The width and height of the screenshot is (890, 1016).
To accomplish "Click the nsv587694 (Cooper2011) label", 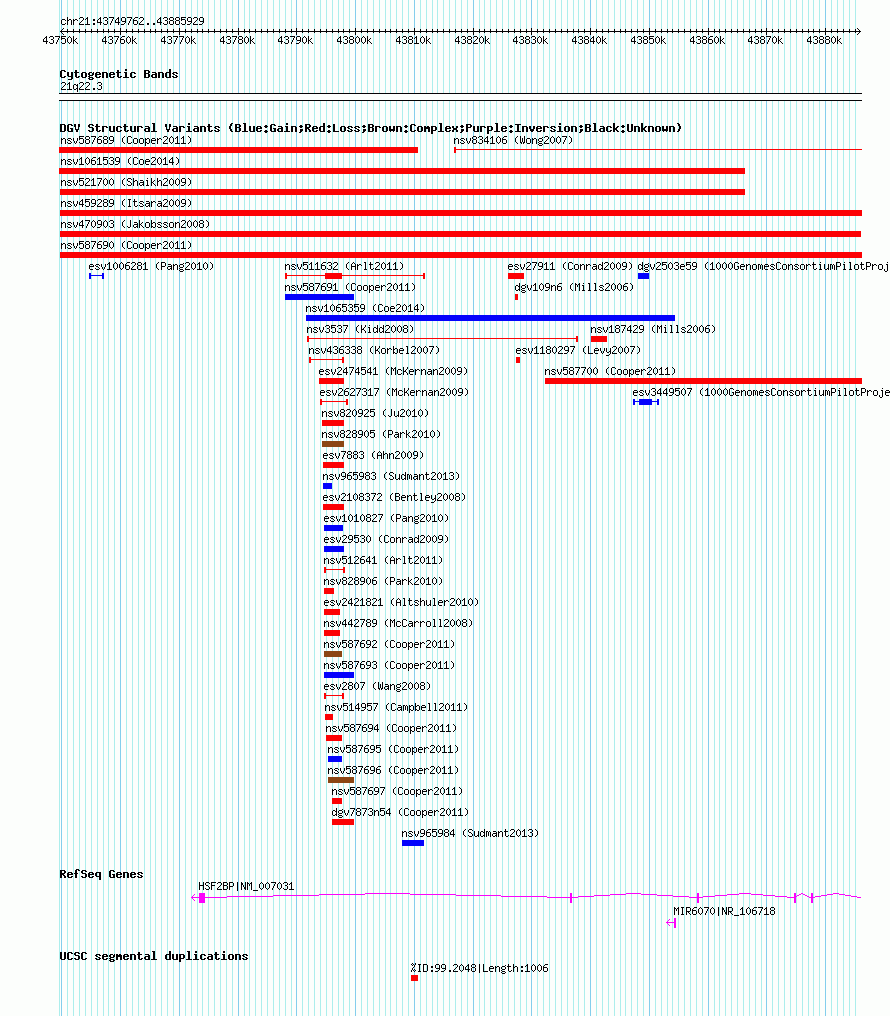I will [x=391, y=728].
